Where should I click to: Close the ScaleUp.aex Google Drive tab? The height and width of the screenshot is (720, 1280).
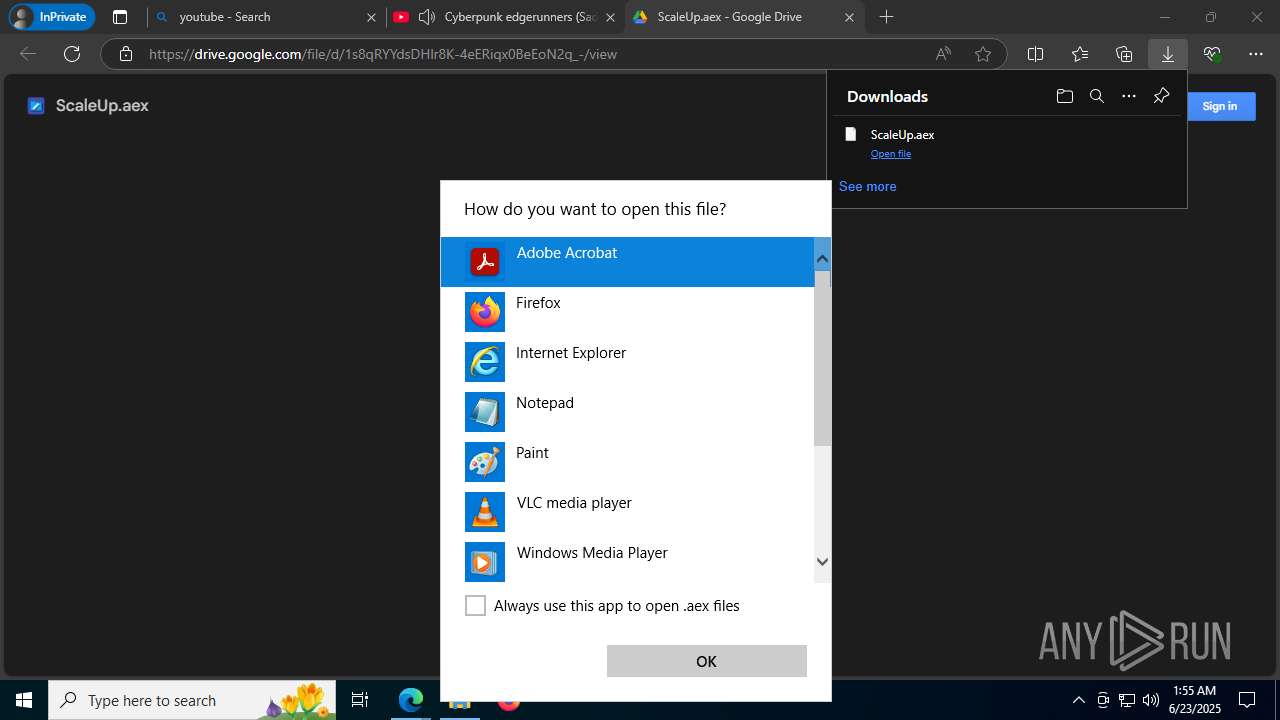tap(849, 17)
